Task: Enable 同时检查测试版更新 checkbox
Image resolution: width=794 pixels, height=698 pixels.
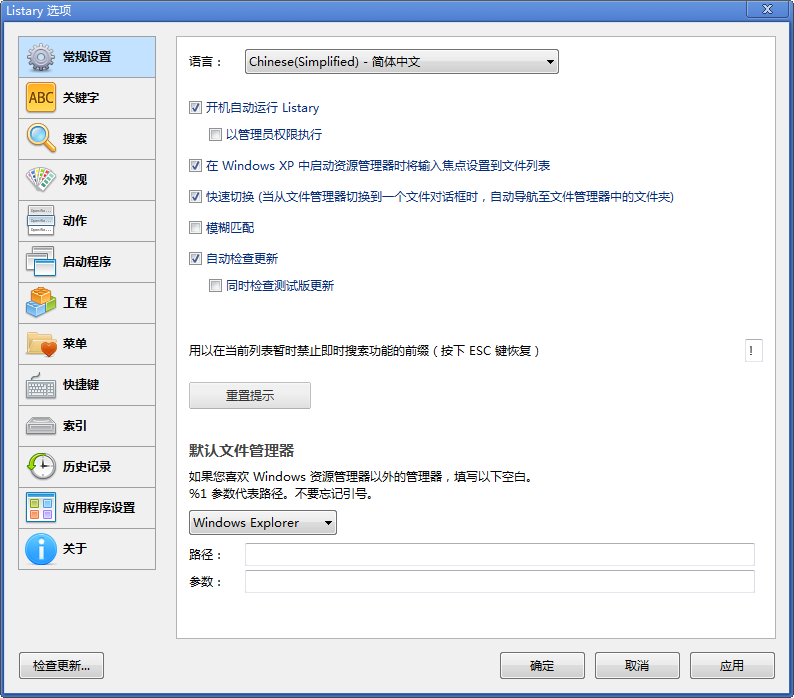Action: (x=215, y=285)
